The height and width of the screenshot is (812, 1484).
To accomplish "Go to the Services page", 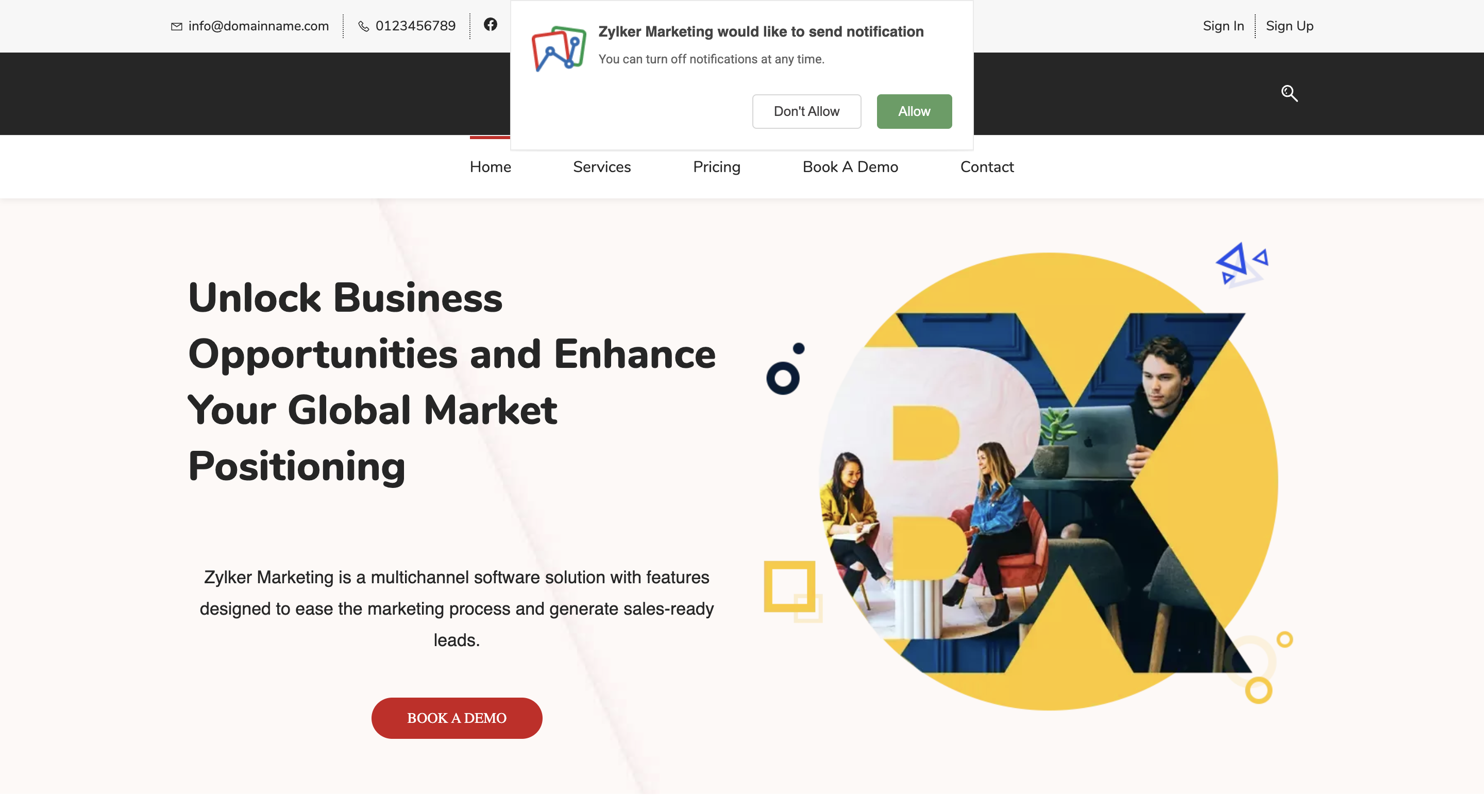I will [602, 167].
